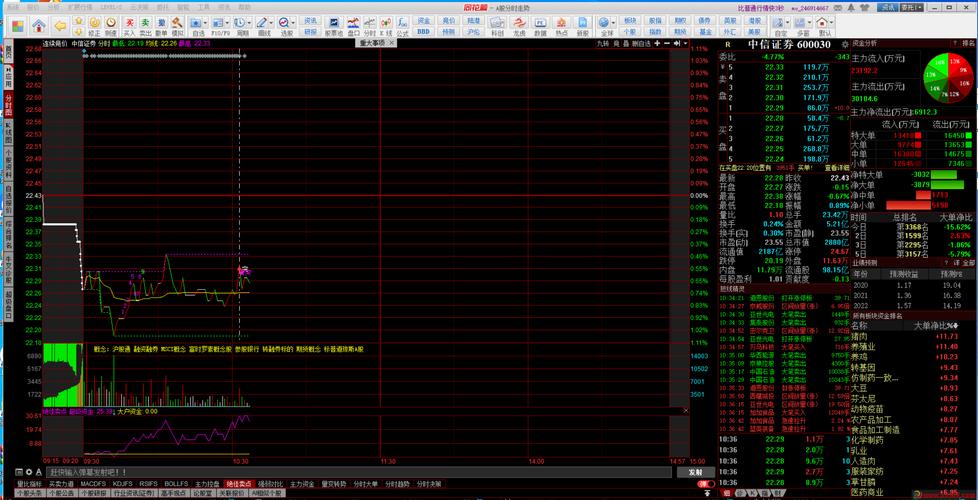This screenshot has height=500, width=978.
Task: Open the 热点 hot topics flame icon
Action: pyautogui.click(x=561, y=26)
